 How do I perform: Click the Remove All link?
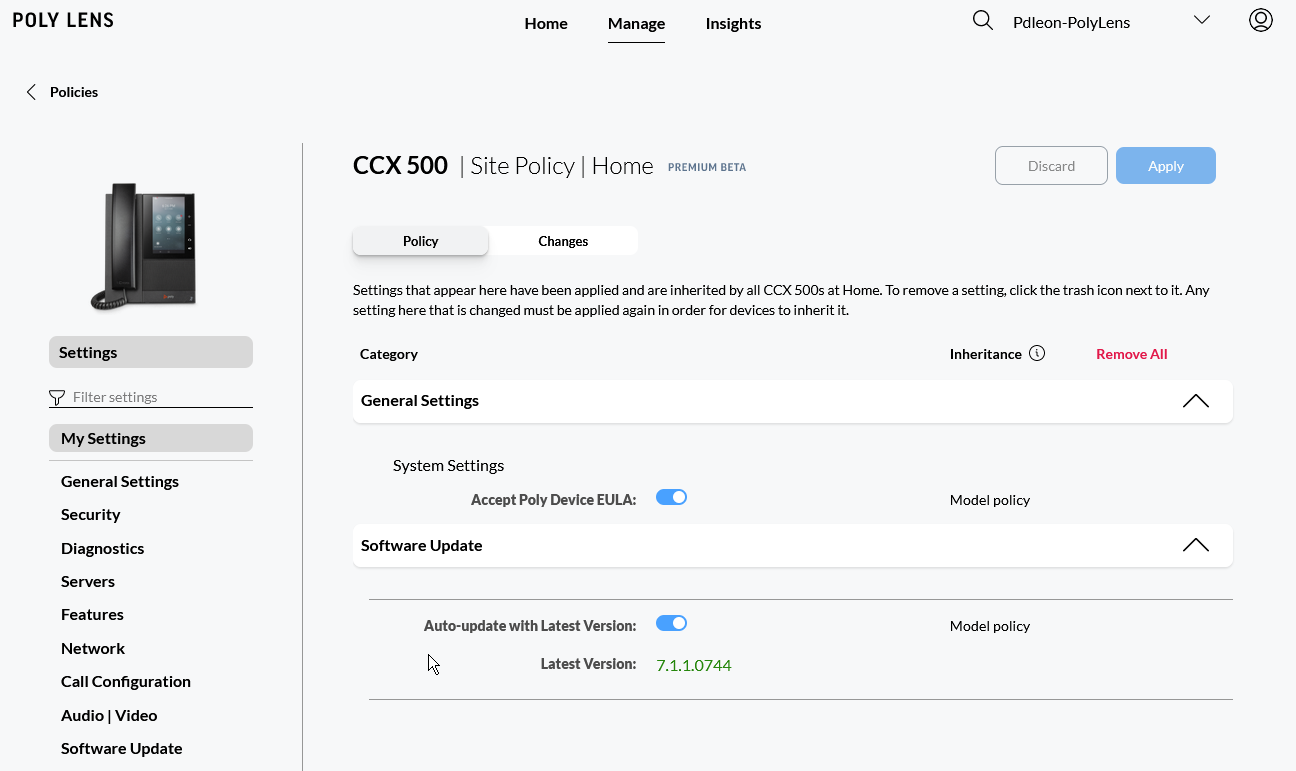pyautogui.click(x=1131, y=354)
